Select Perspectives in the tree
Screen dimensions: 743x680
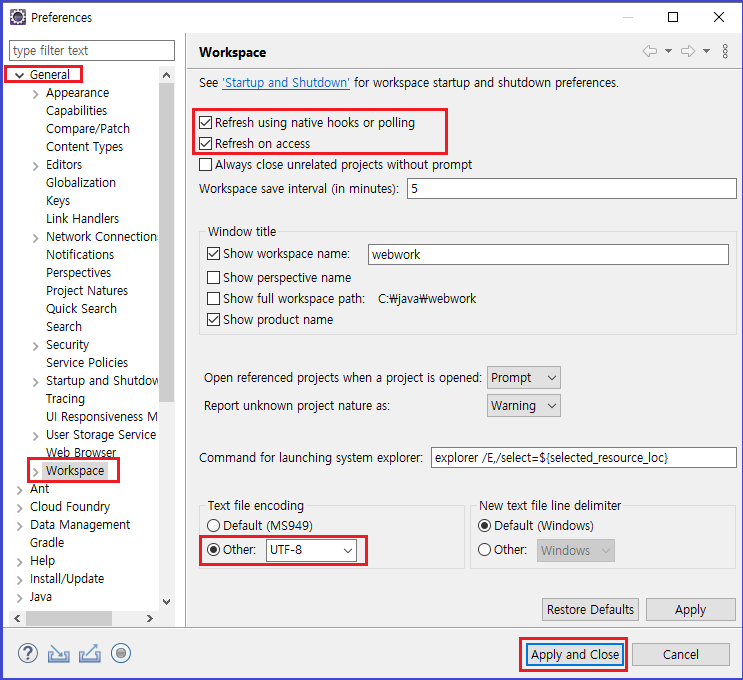79,272
